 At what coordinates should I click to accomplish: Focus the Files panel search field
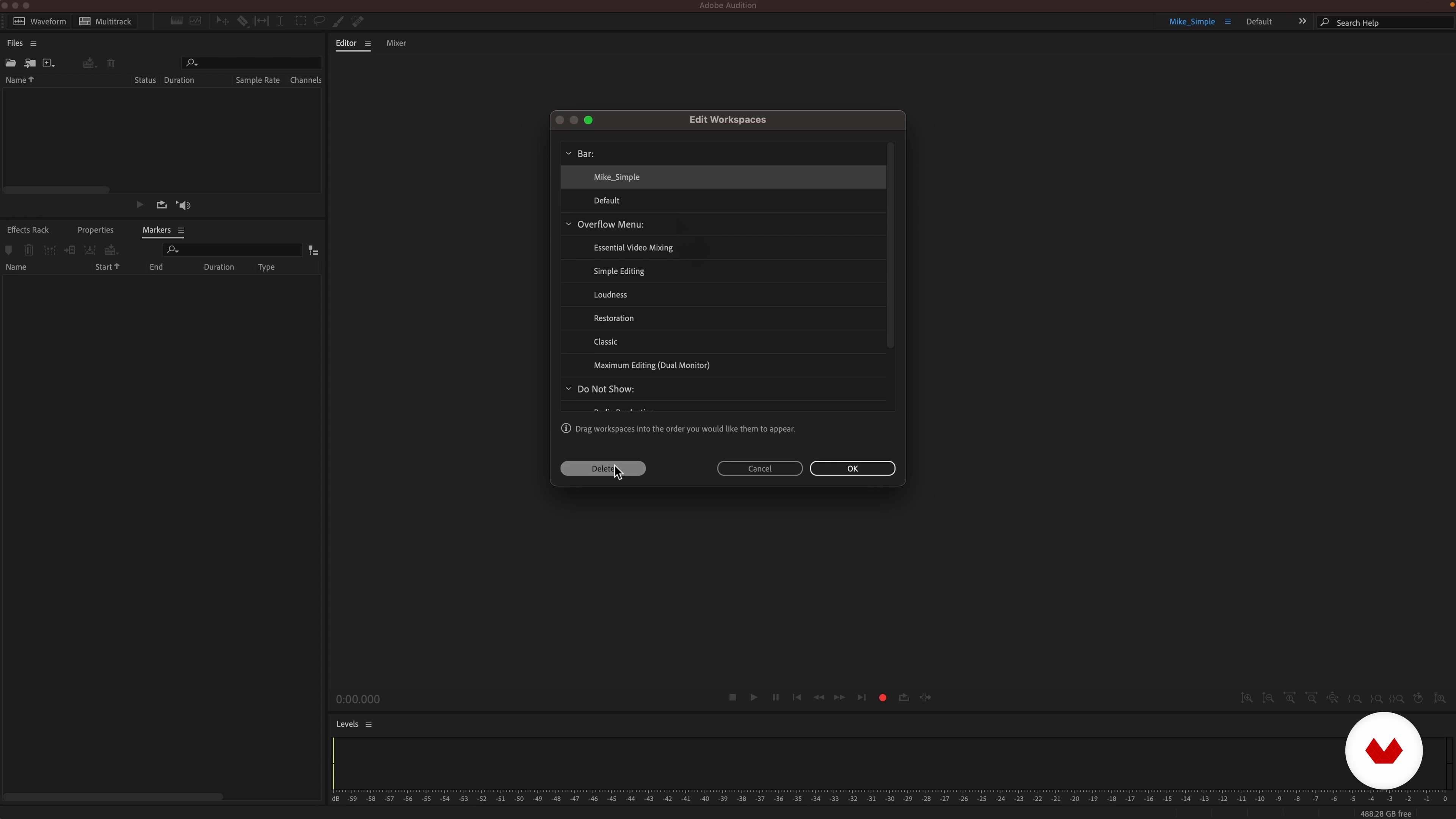[252, 63]
